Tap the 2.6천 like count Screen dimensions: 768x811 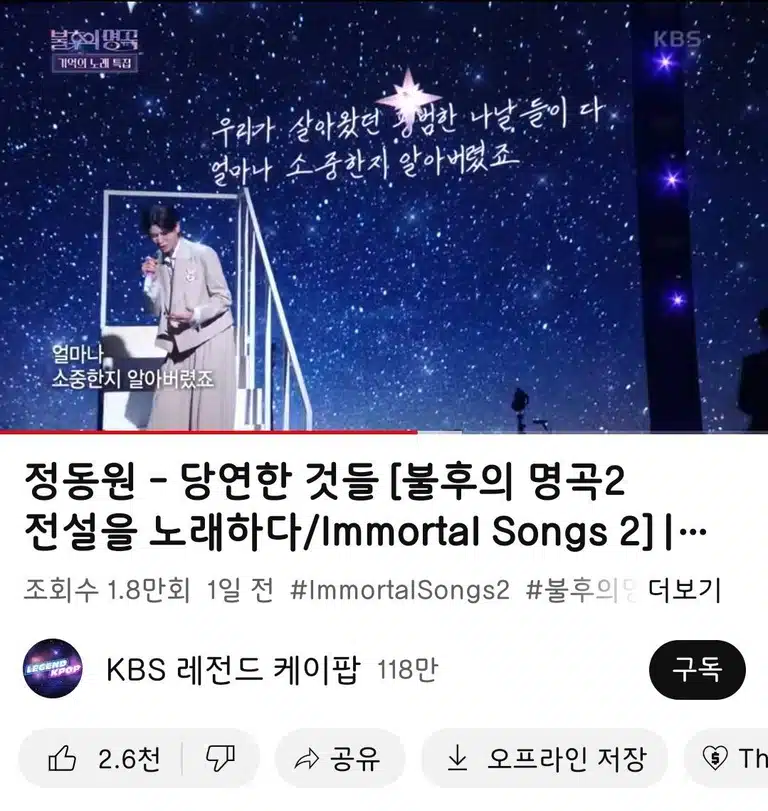click(x=129, y=759)
